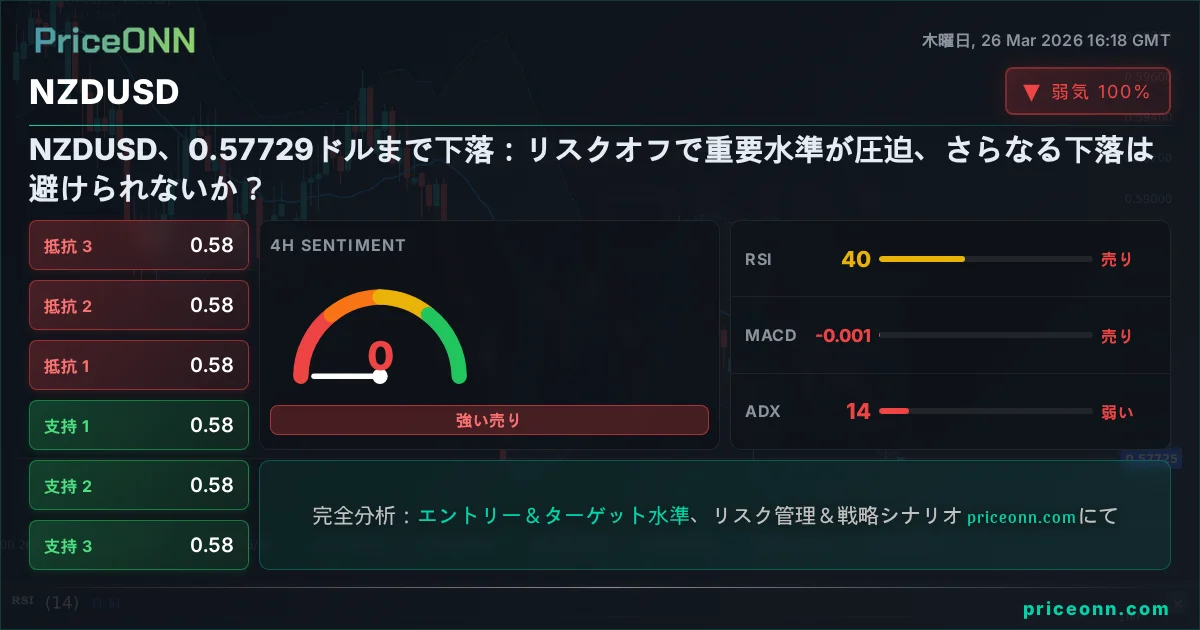Open the エントリー＆ターゲット水準 link

point(553,517)
